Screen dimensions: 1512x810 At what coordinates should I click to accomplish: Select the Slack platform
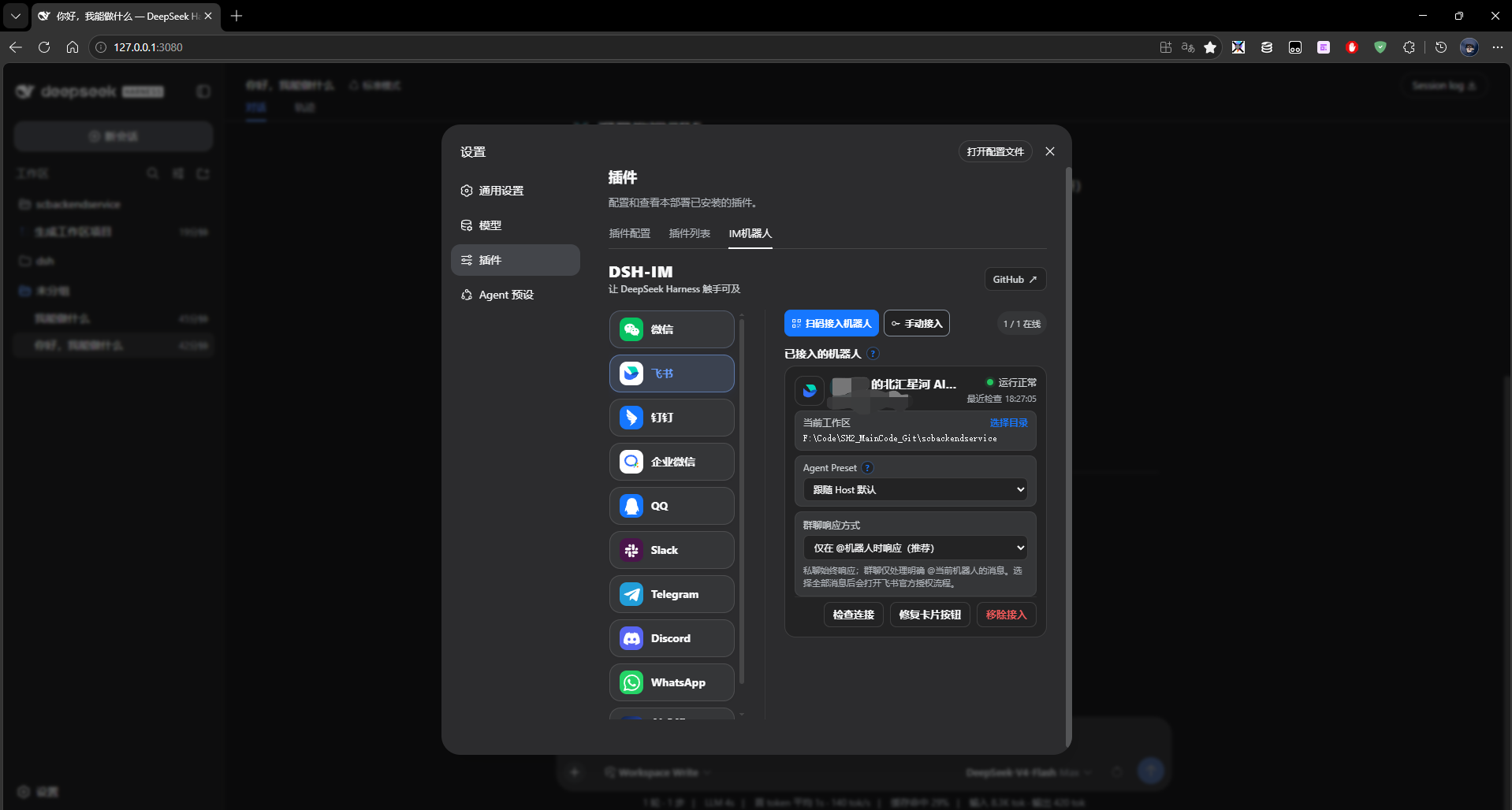672,550
